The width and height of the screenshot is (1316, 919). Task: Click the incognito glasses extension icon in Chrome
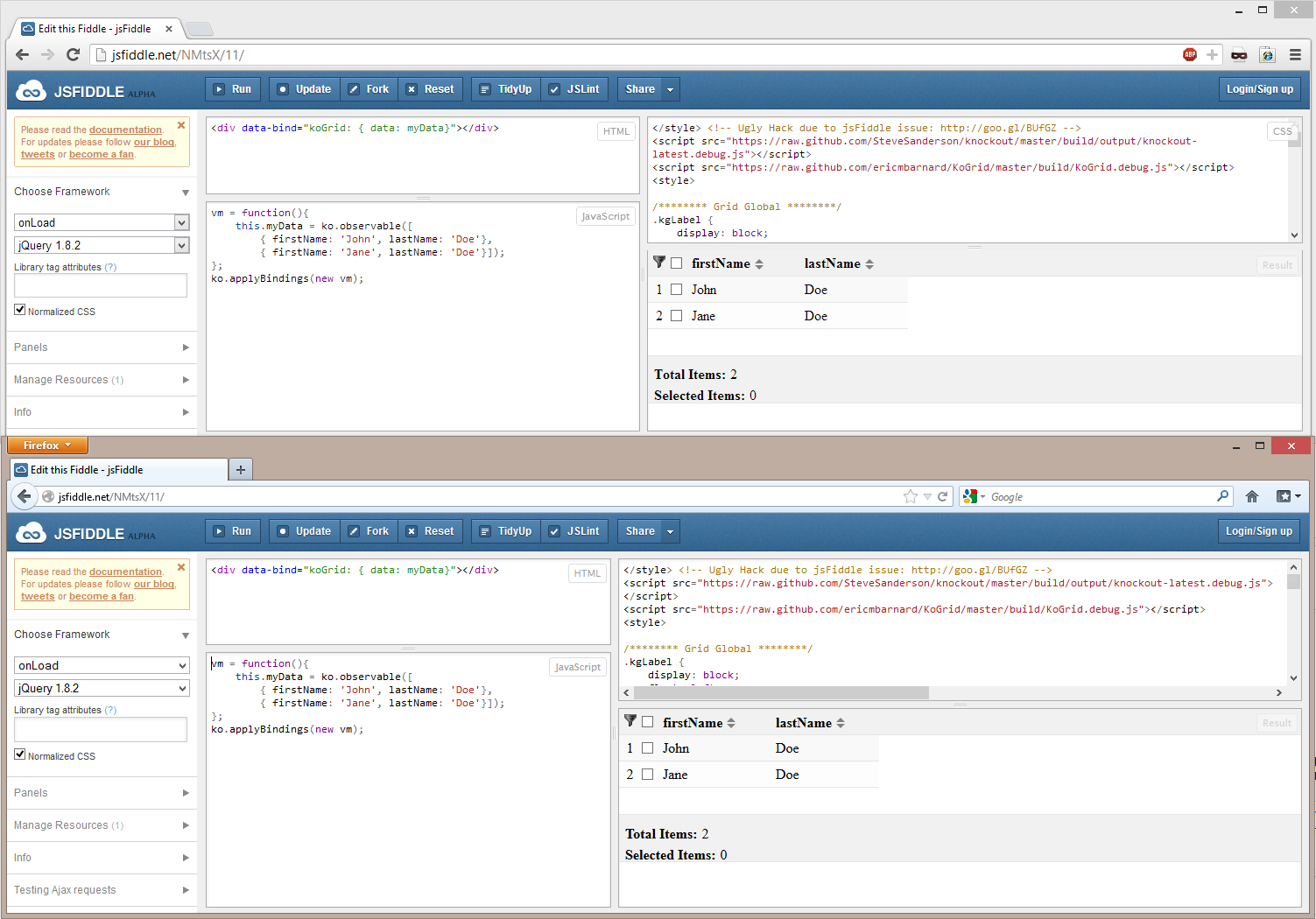click(x=1239, y=54)
